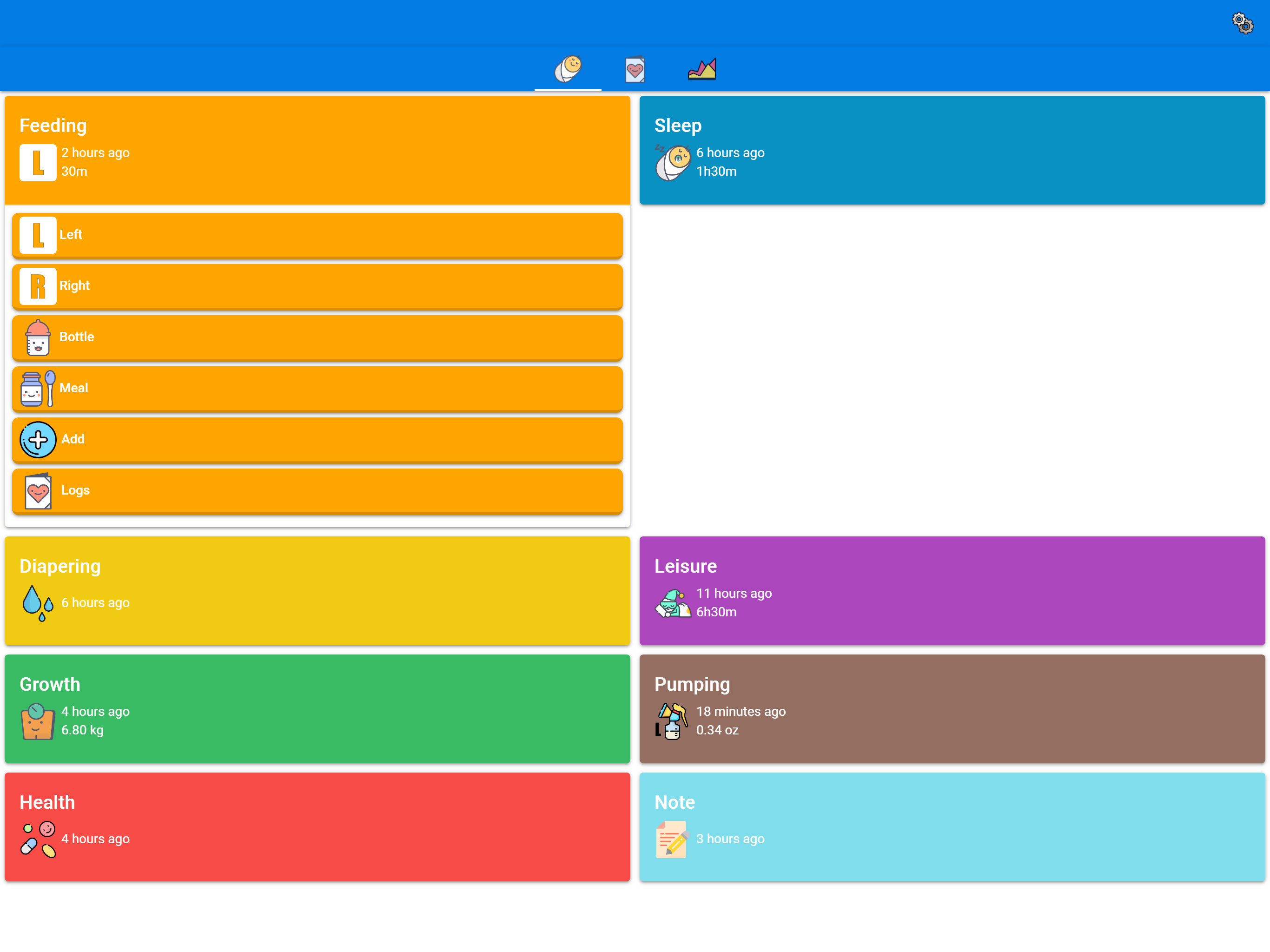This screenshot has width=1270, height=952.
Task: Click the Note pencil icon
Action: point(672,839)
